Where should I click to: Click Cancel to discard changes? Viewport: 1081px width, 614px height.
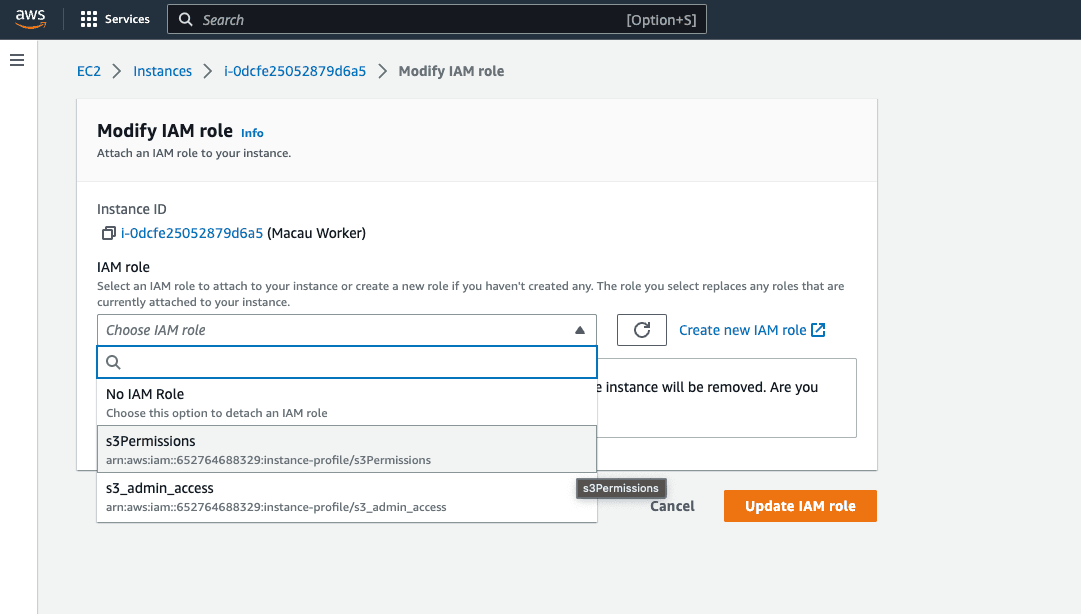coord(672,506)
